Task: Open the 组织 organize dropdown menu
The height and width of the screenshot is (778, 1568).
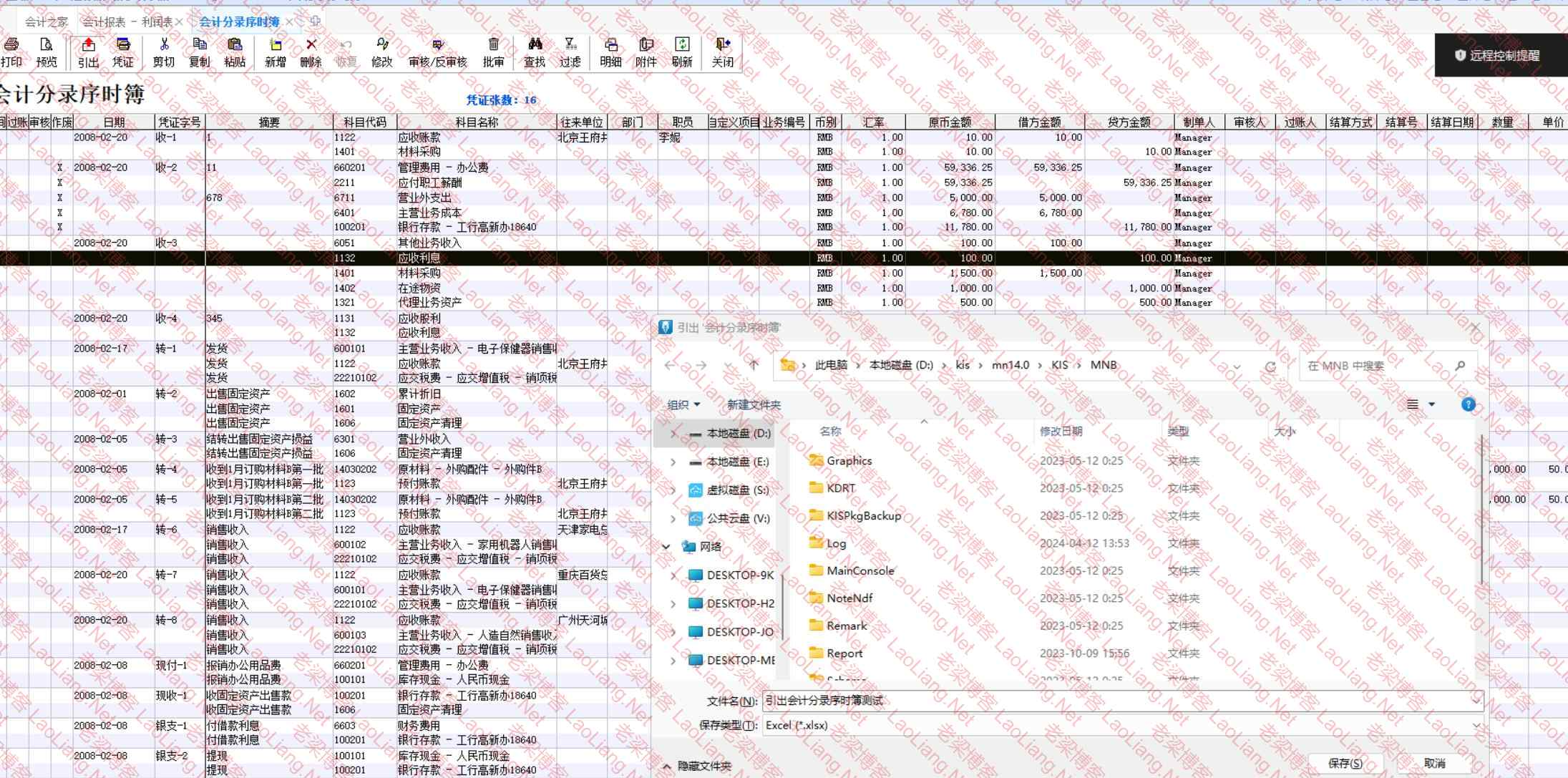Action: (x=683, y=404)
